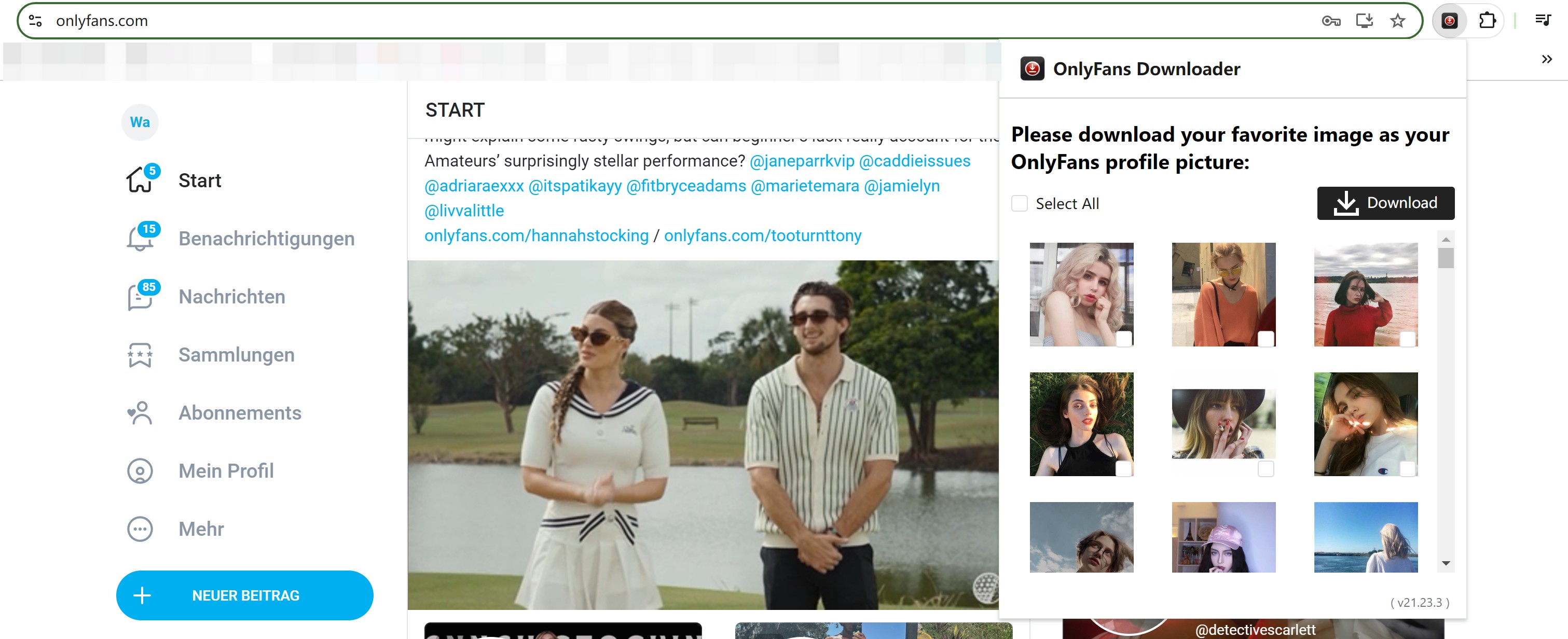
Task: Select the Sammlungen menu label
Action: 237,355
